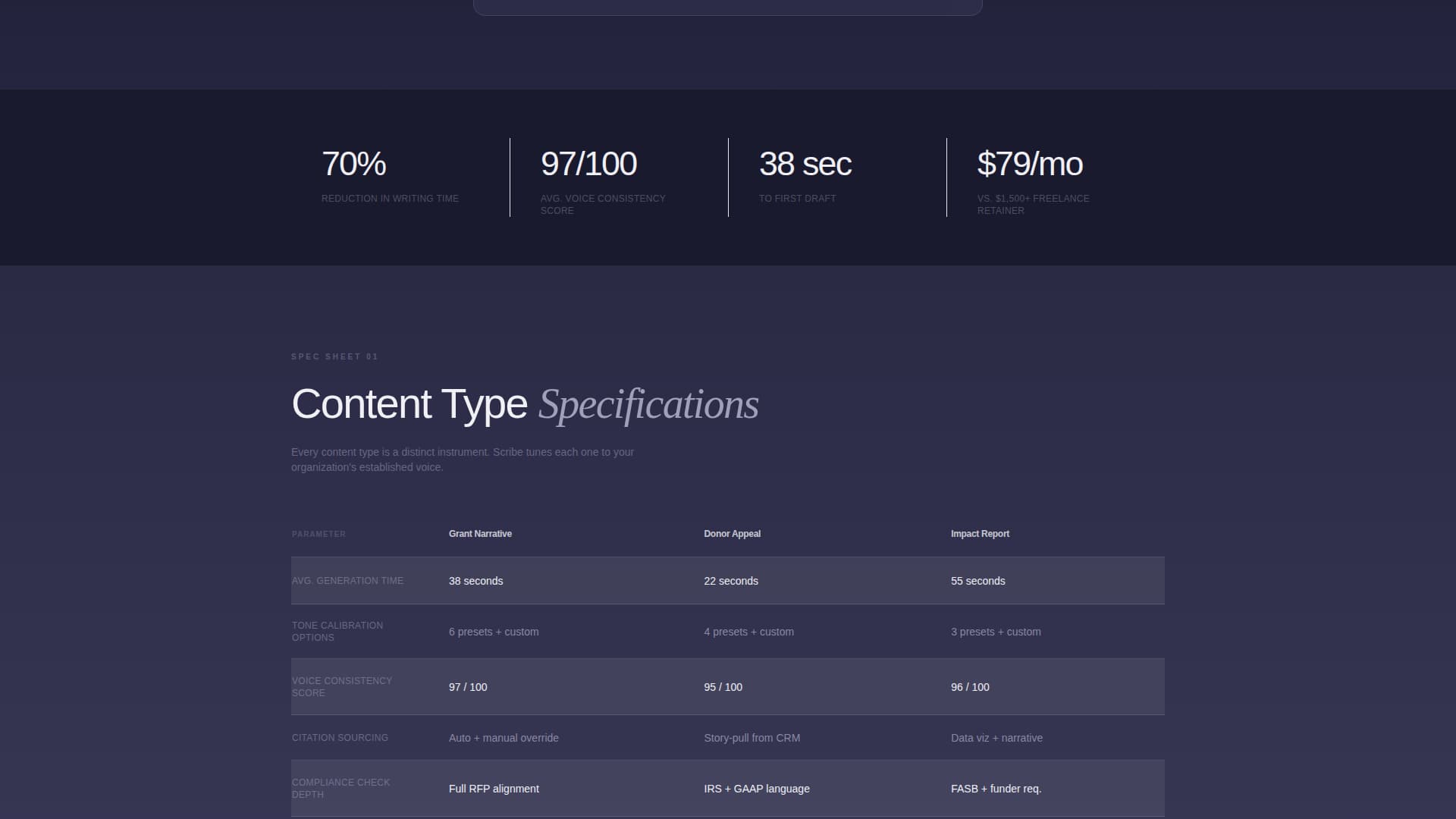The height and width of the screenshot is (819, 1456).
Task: Click the 'FASB + funder req.' cell
Action: 996,789
